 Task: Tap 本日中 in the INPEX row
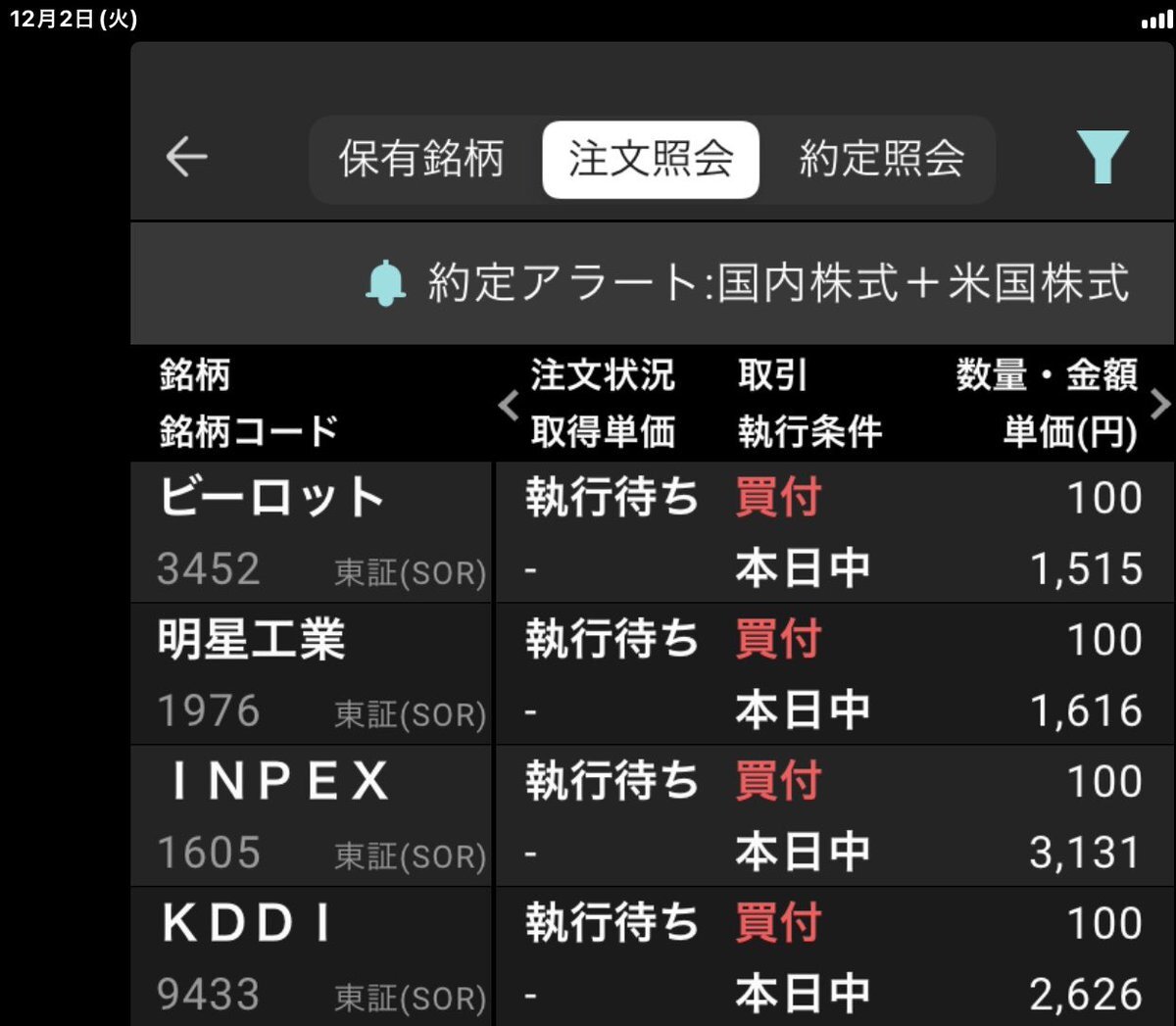coord(803,854)
